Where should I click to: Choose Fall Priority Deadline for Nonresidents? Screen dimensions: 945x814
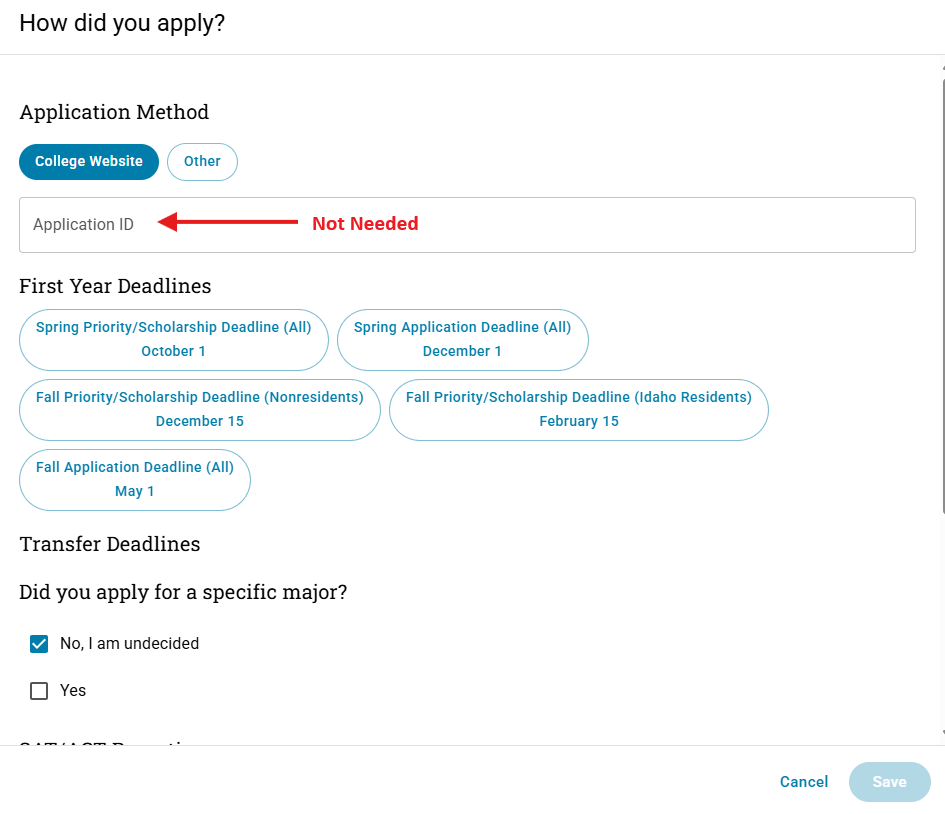[x=200, y=410]
